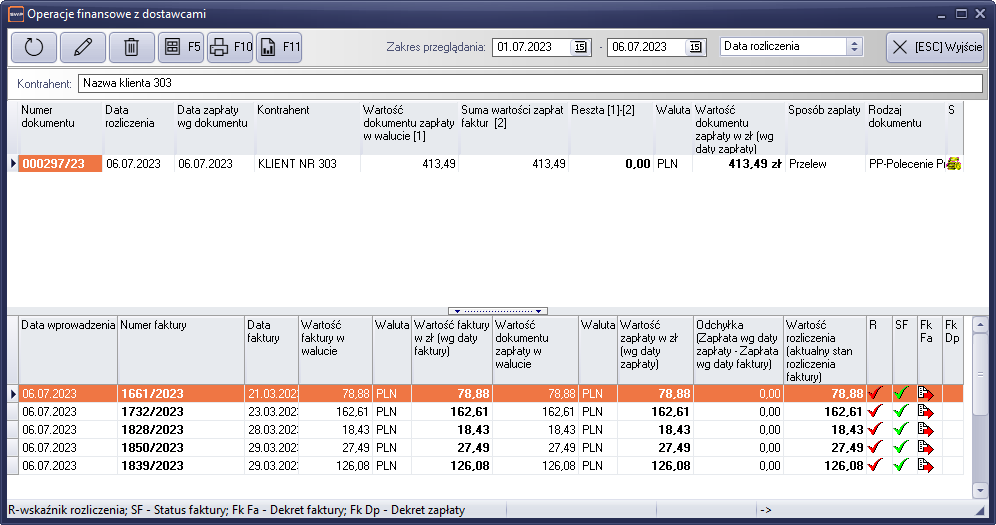Viewport: 996px width, 525px height.
Task: Click the status icon on document 000297/23 row
Action: [953, 164]
